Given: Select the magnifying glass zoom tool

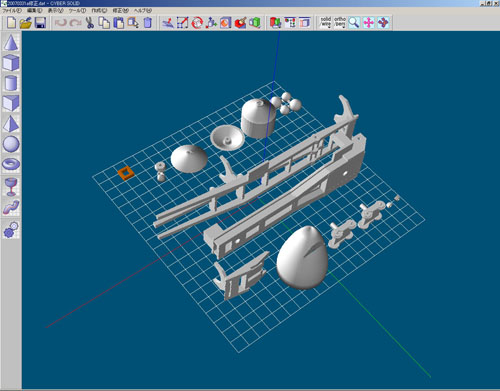Looking at the screenshot, I should coord(354,23).
